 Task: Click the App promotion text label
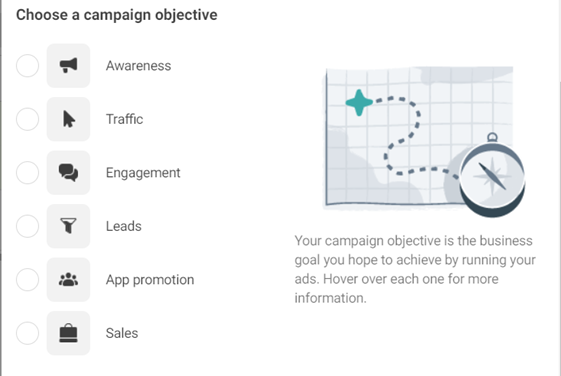[150, 280]
